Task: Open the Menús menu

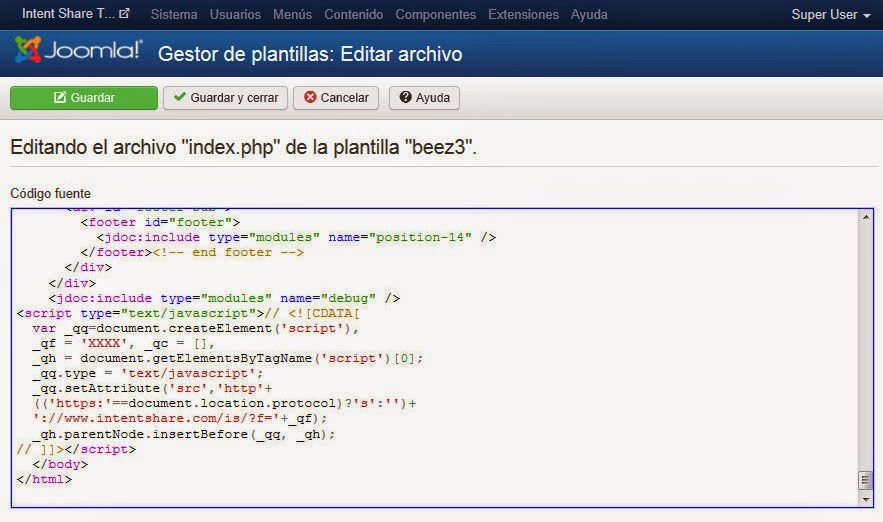Action: pos(292,14)
